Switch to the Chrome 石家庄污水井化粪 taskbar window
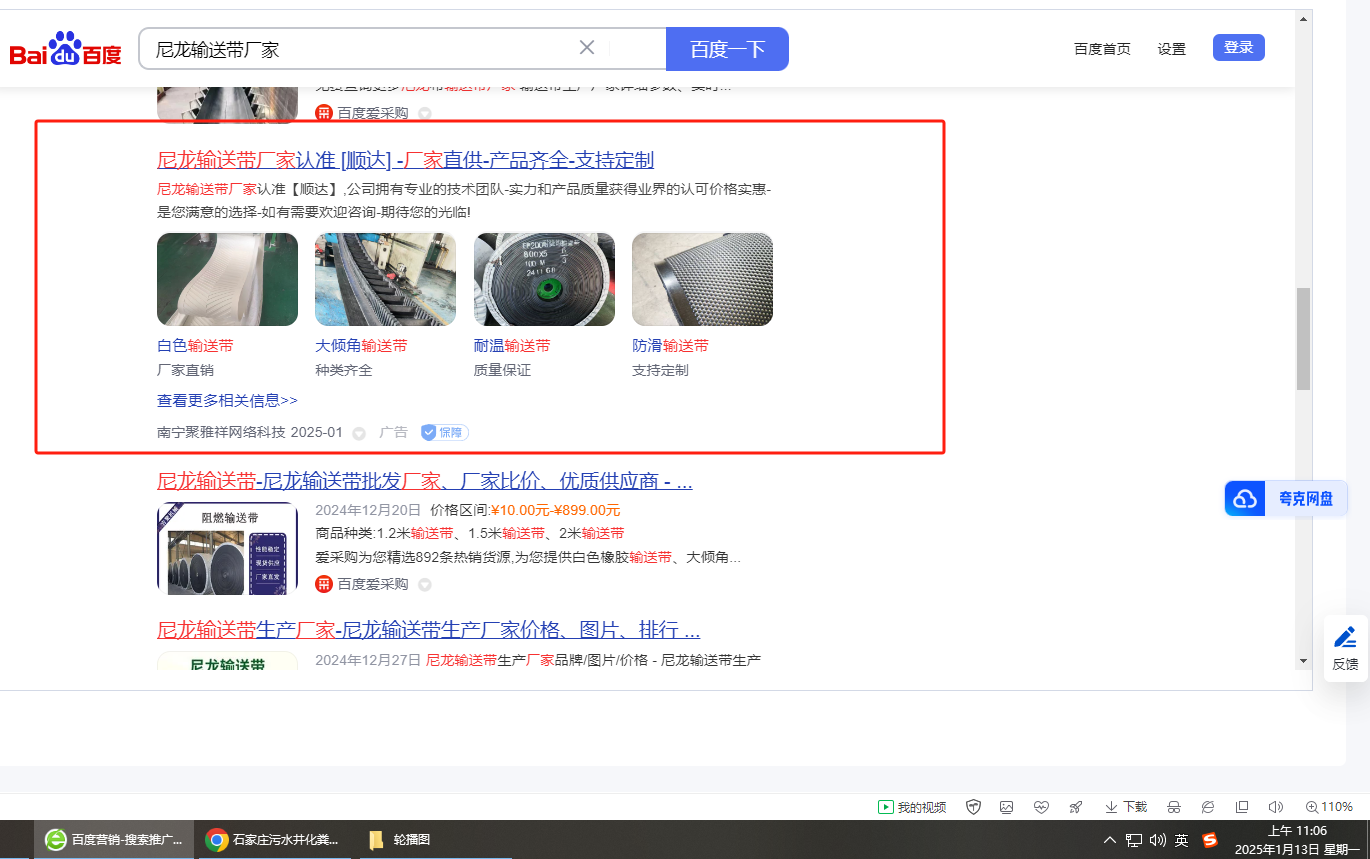The height and width of the screenshot is (859, 1370). click(272, 840)
